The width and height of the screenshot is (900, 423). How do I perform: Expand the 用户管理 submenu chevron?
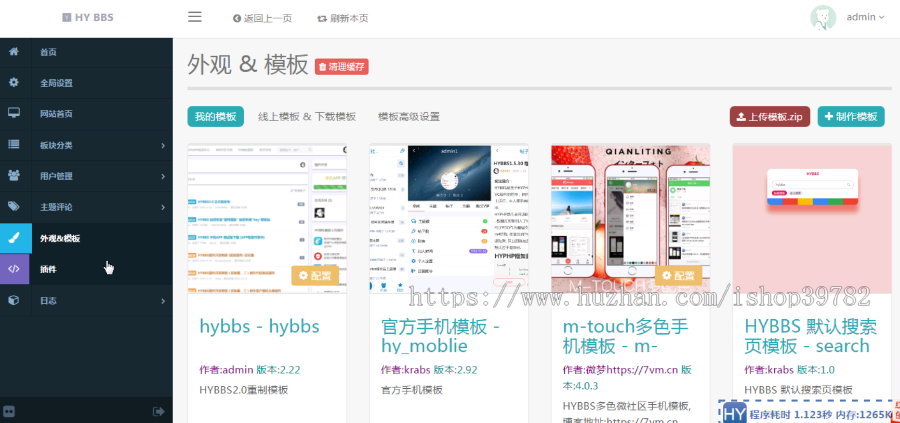click(x=163, y=176)
